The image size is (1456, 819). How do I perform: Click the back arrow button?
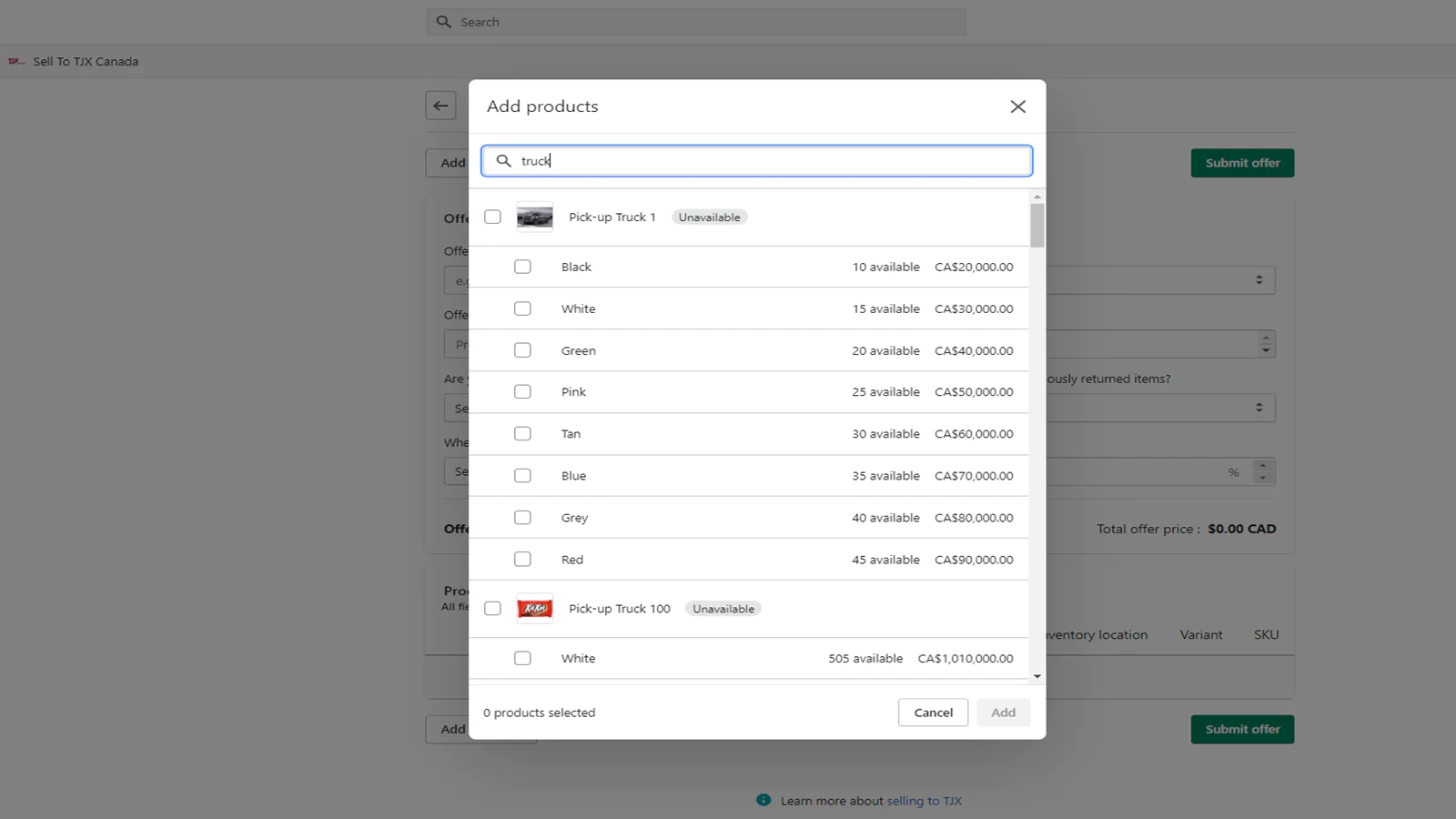440,106
